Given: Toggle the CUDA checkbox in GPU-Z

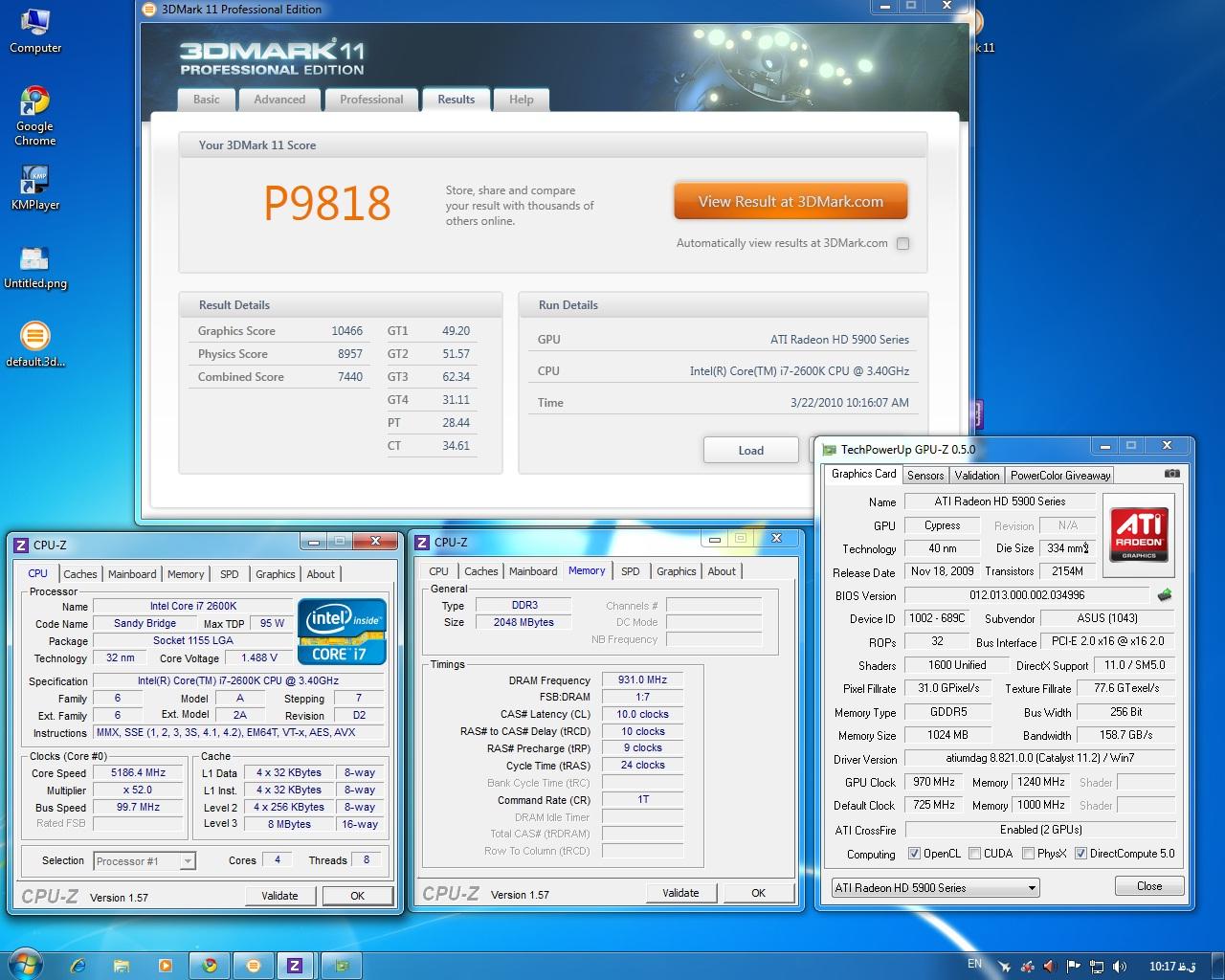Looking at the screenshot, I should [x=974, y=854].
